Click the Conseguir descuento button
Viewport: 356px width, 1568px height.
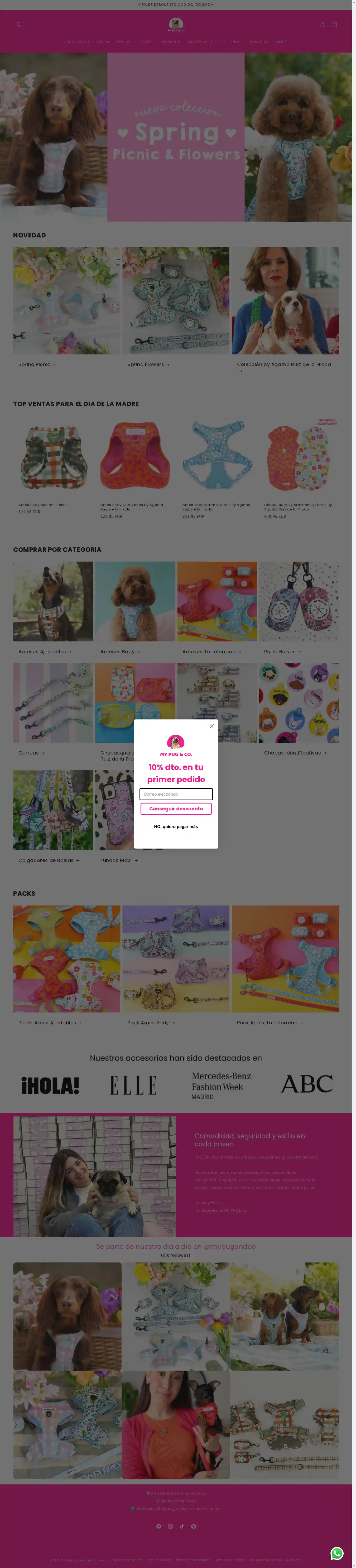176,808
